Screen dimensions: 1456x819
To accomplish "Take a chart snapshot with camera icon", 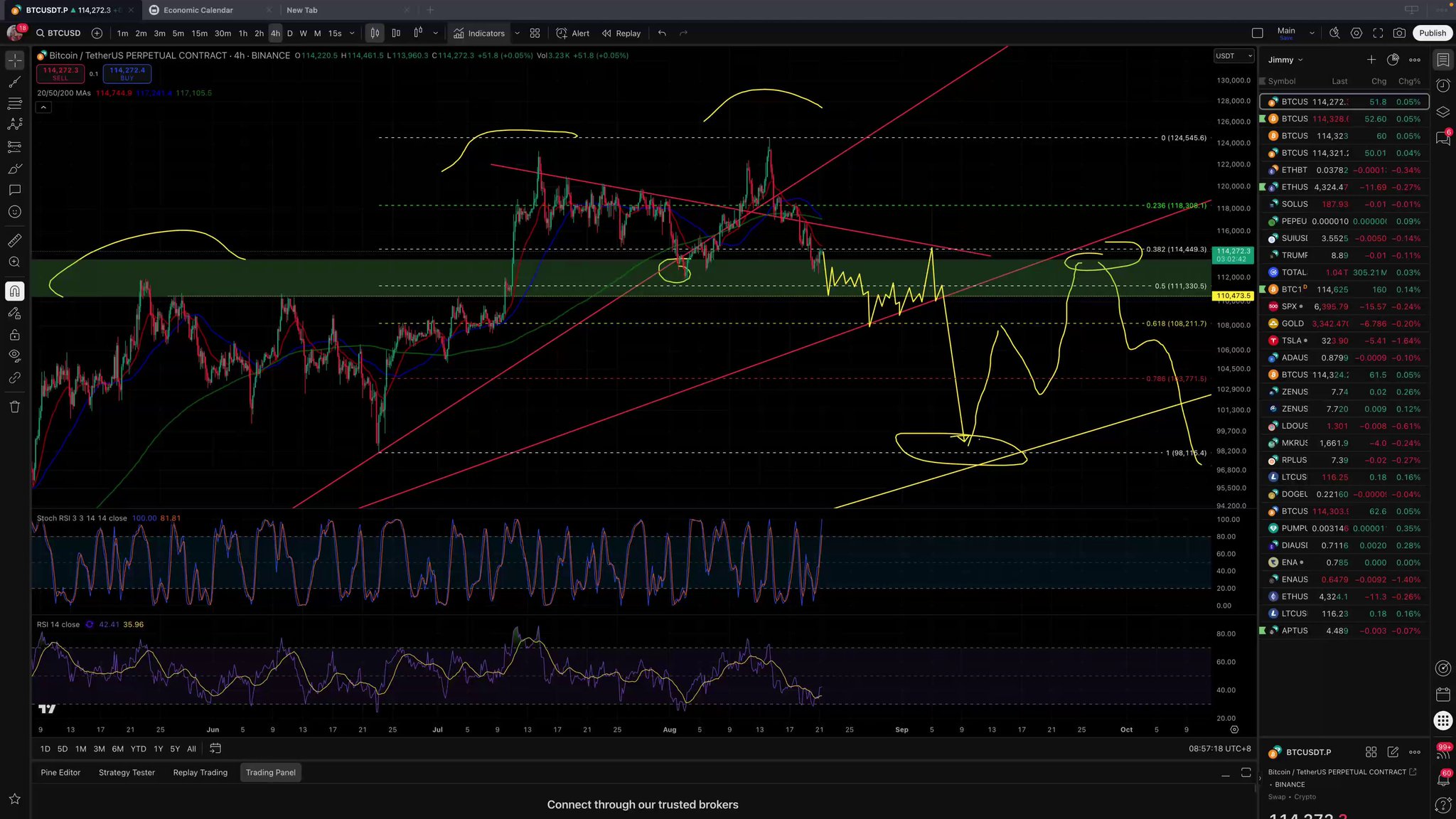I will (1399, 33).
